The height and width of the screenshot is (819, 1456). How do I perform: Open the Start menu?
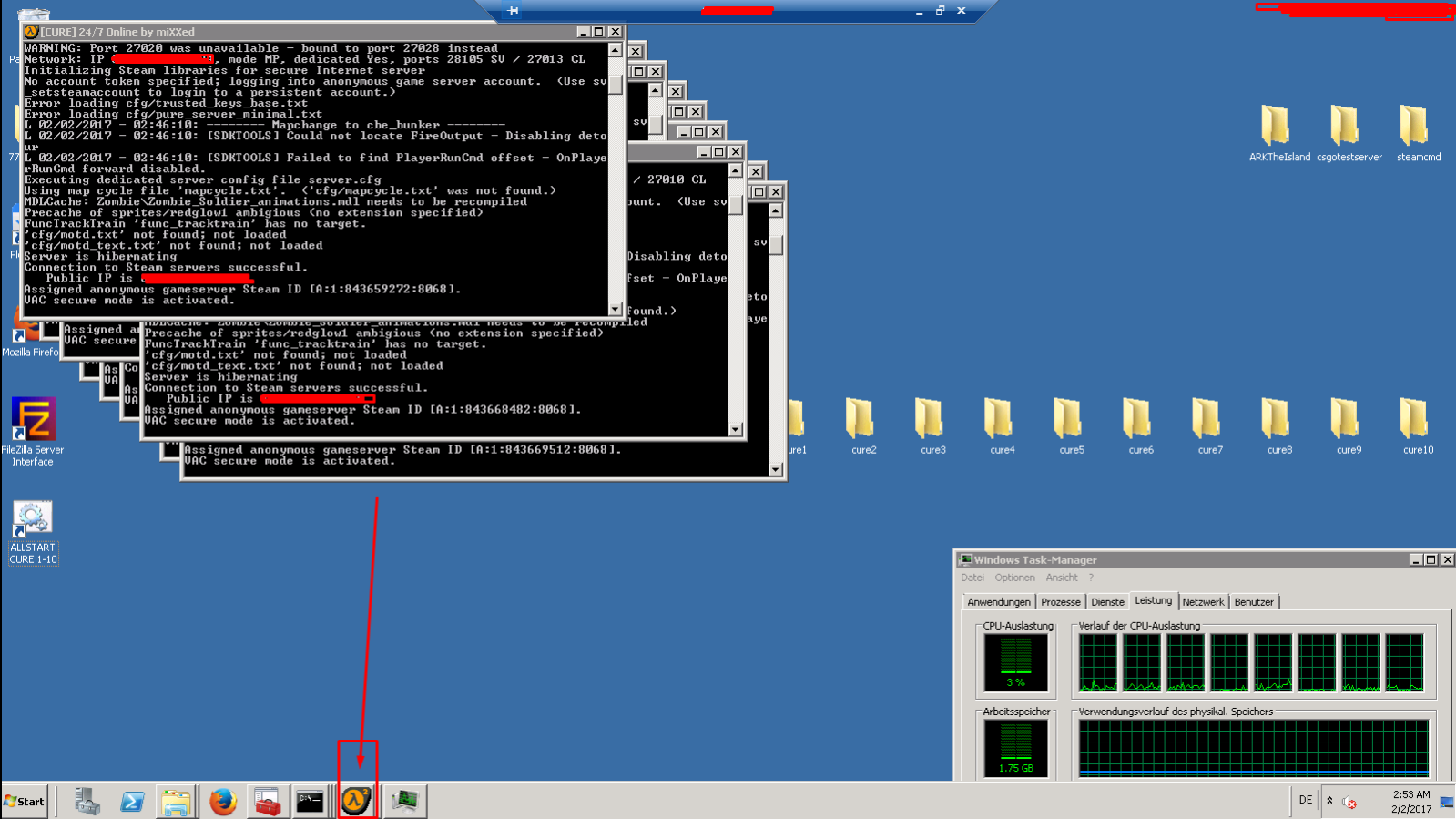tap(25, 802)
